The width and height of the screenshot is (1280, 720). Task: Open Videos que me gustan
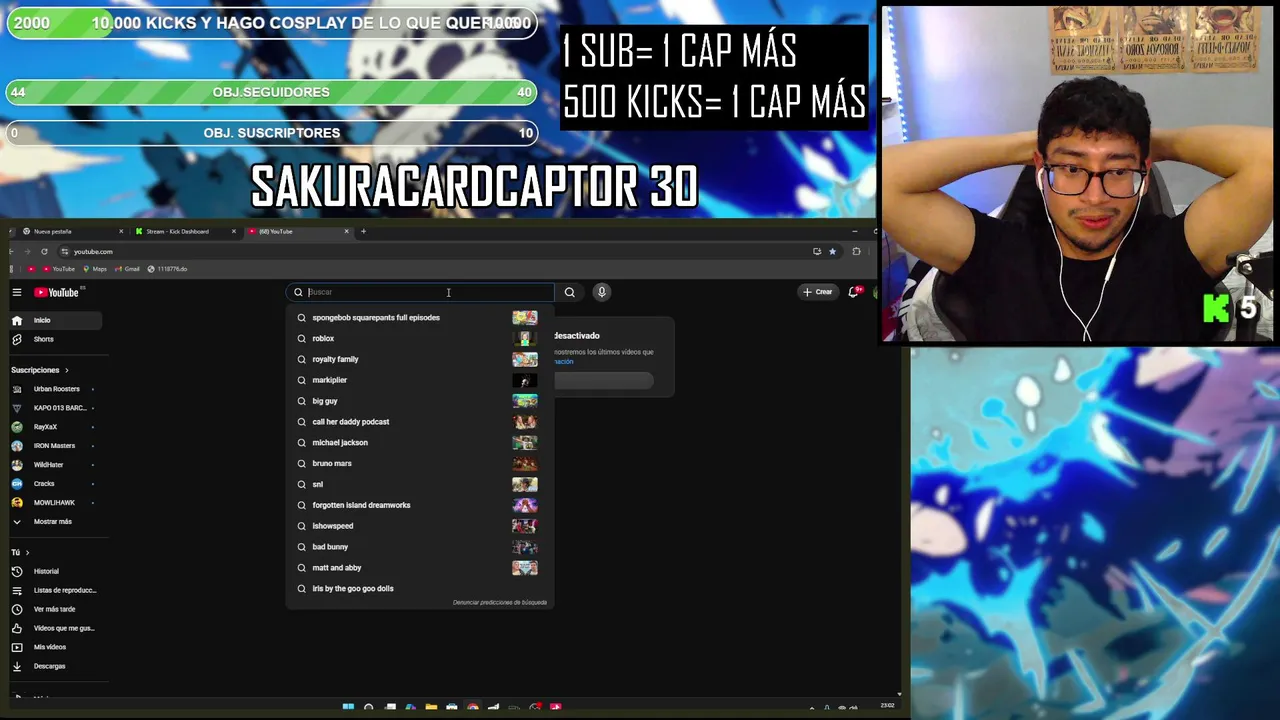point(56,628)
